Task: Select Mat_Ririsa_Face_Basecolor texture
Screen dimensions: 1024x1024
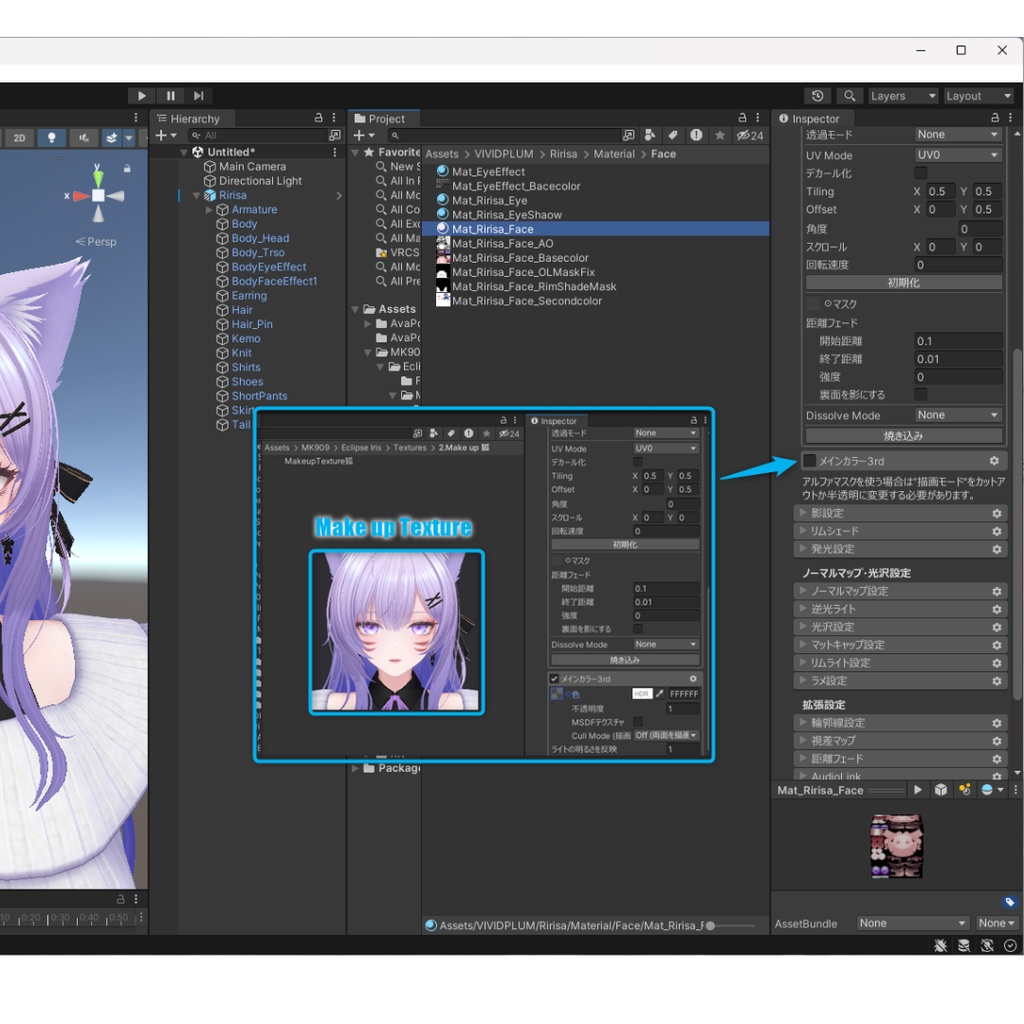Action: coord(520,258)
